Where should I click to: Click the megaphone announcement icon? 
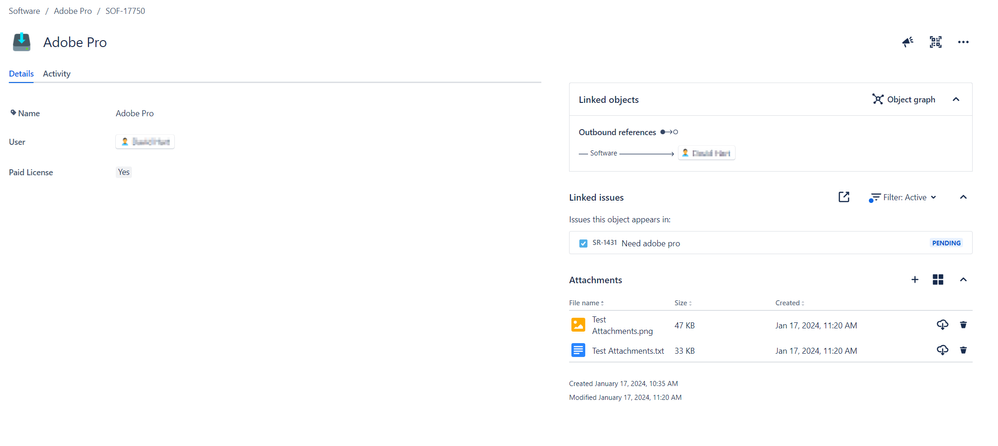pos(908,42)
